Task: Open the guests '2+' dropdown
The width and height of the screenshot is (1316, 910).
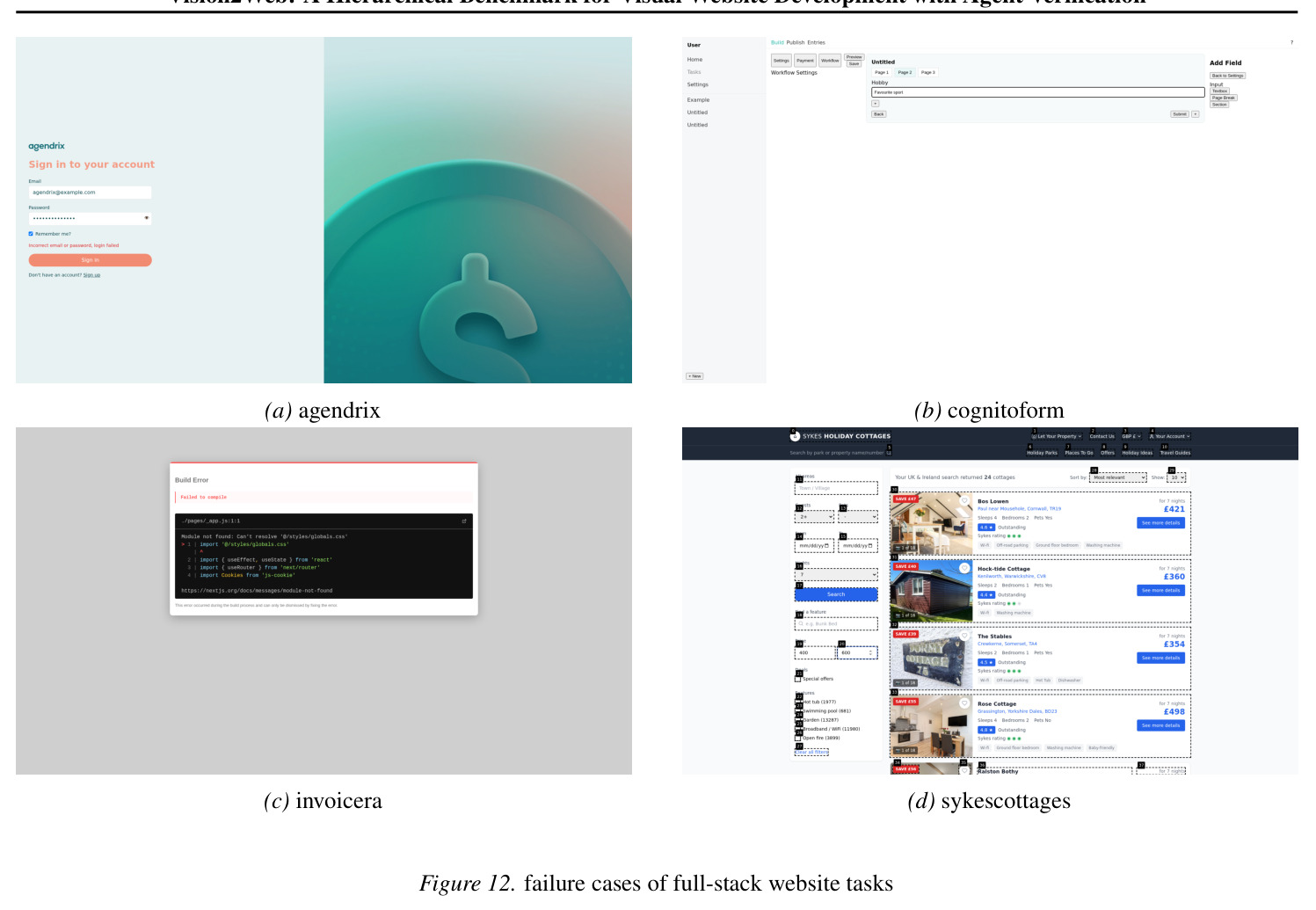Action: pyautogui.click(x=815, y=517)
